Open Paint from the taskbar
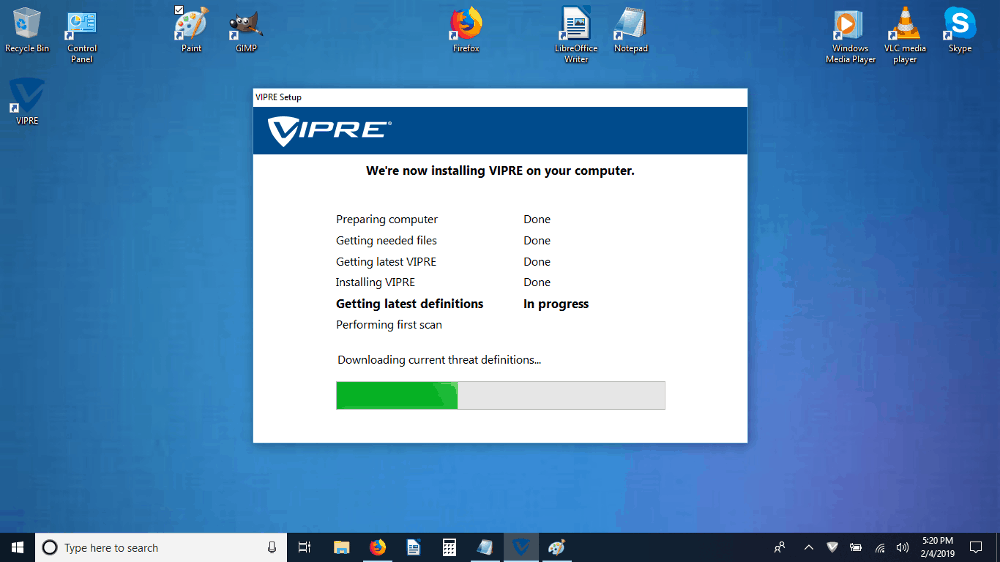 click(x=557, y=547)
